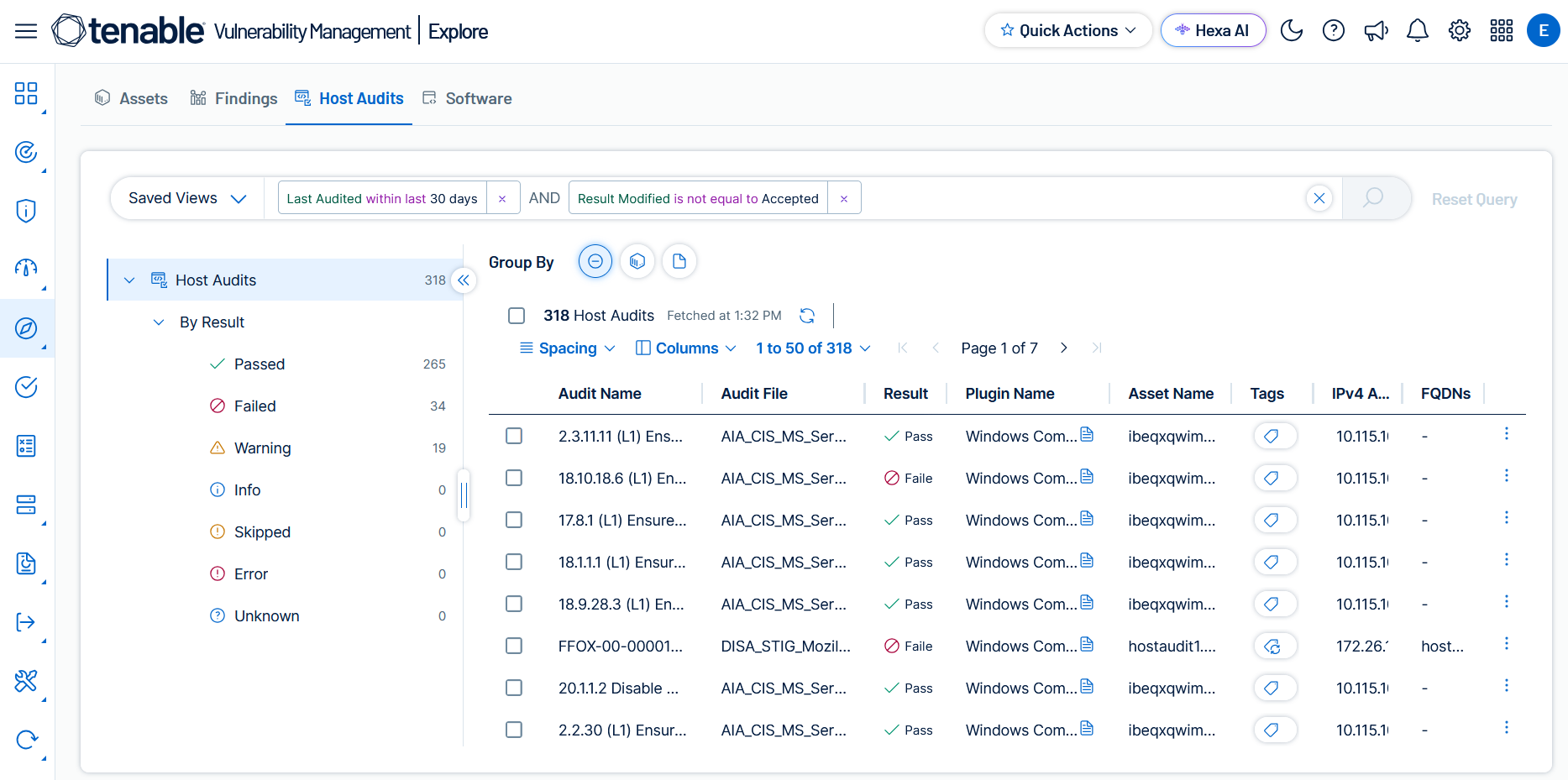Screen dimensions: 1568x780
Task: Open the Software tab
Action: pyautogui.click(x=467, y=98)
